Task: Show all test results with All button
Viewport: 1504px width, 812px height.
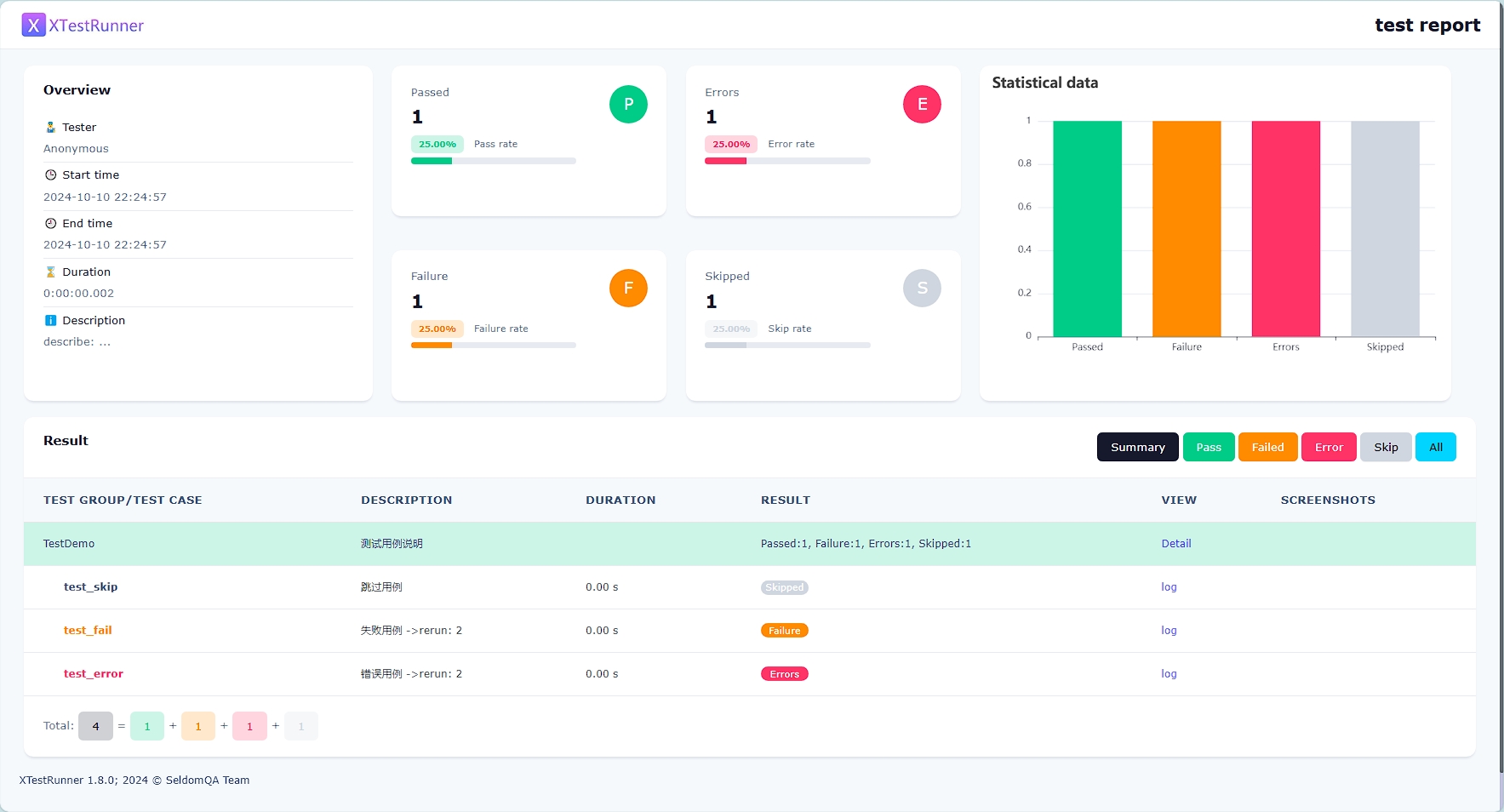Action: click(x=1435, y=448)
